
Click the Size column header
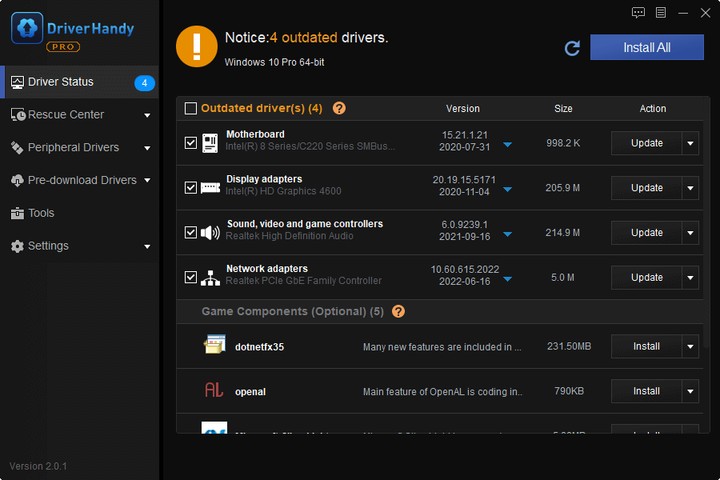click(563, 109)
